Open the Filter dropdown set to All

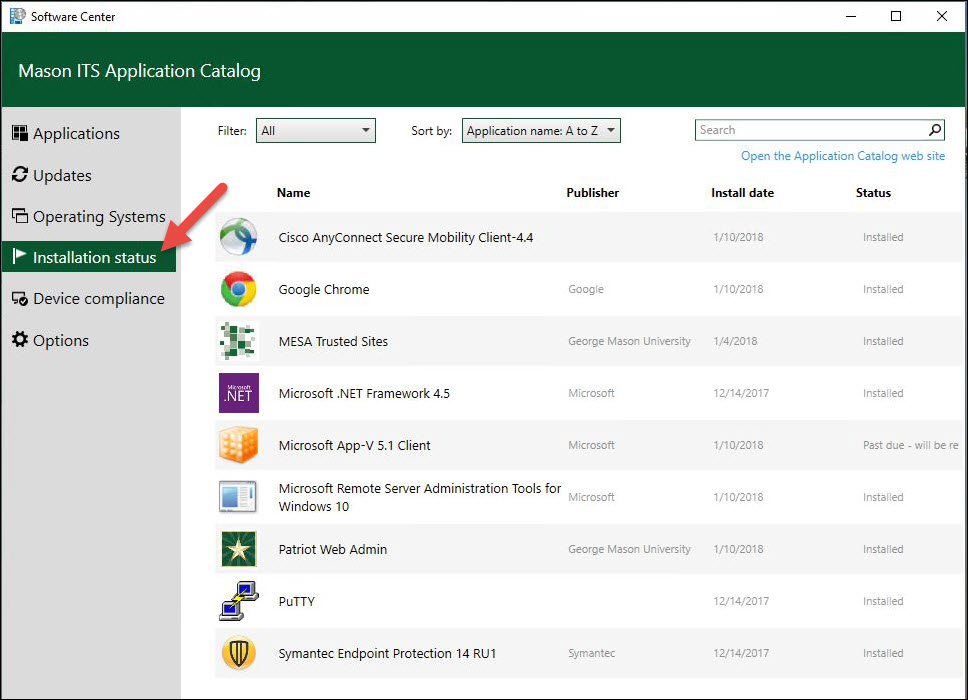coord(315,130)
